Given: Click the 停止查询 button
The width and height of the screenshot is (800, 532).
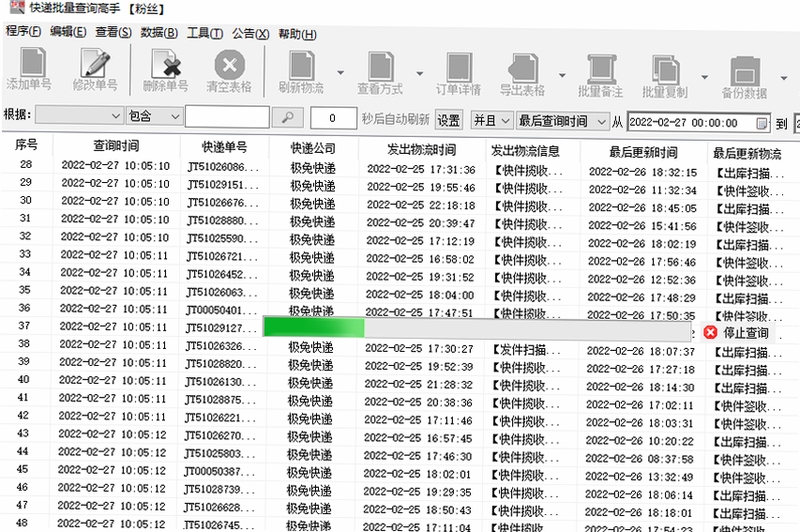Looking at the screenshot, I should click(739, 333).
